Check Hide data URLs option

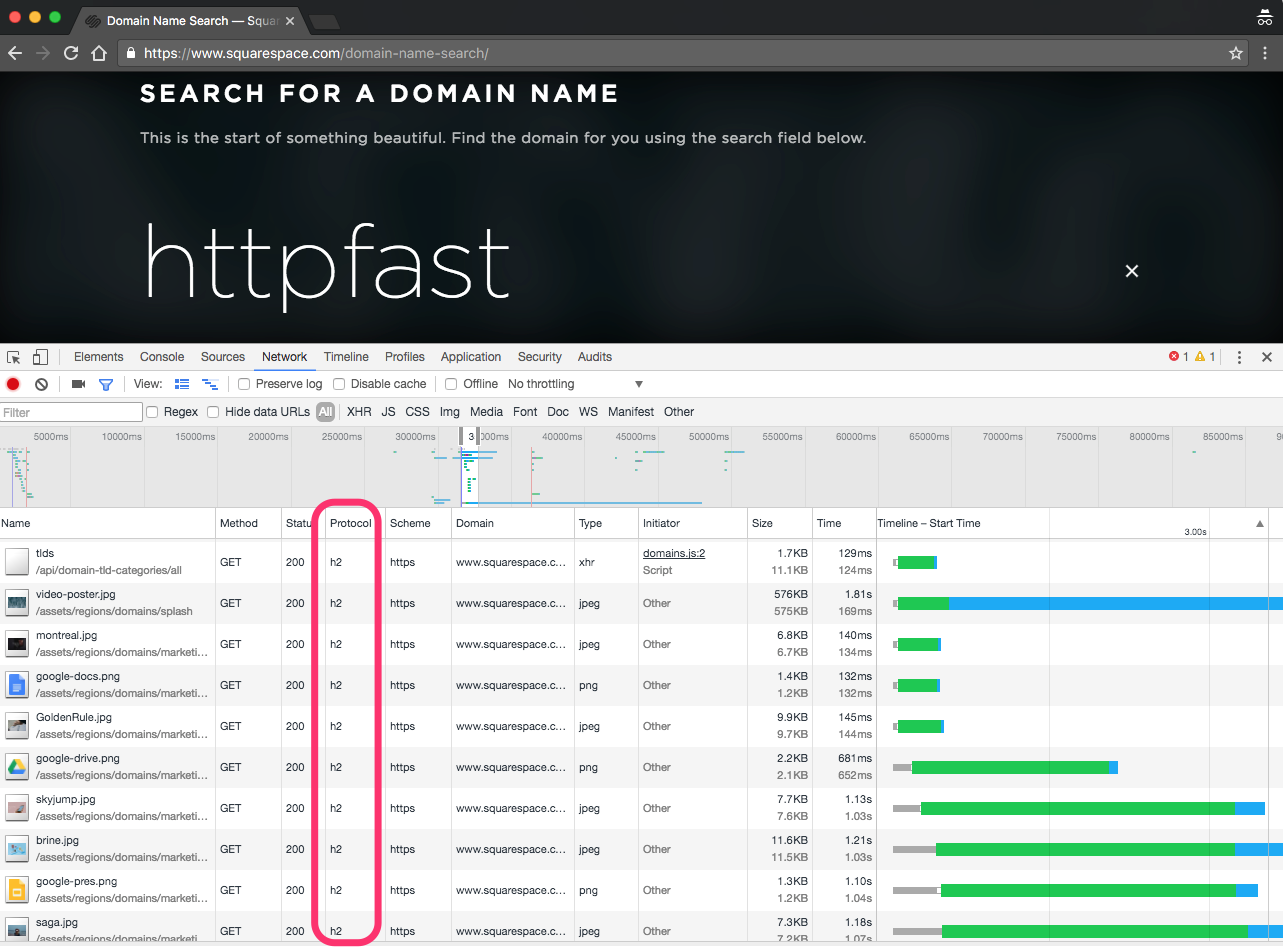213,412
